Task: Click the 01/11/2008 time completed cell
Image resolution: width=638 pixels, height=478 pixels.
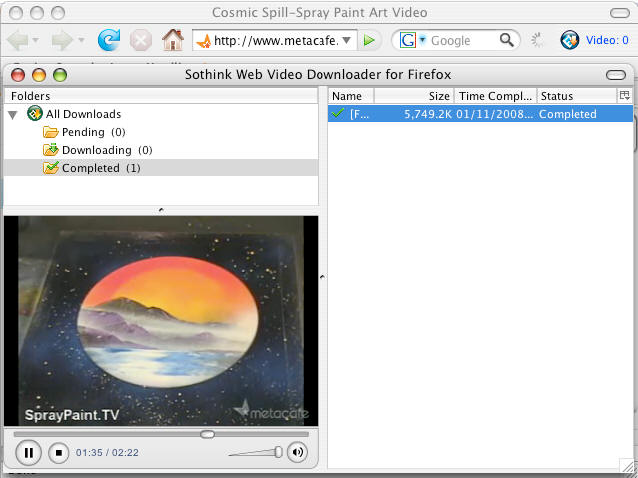Action: coord(495,114)
